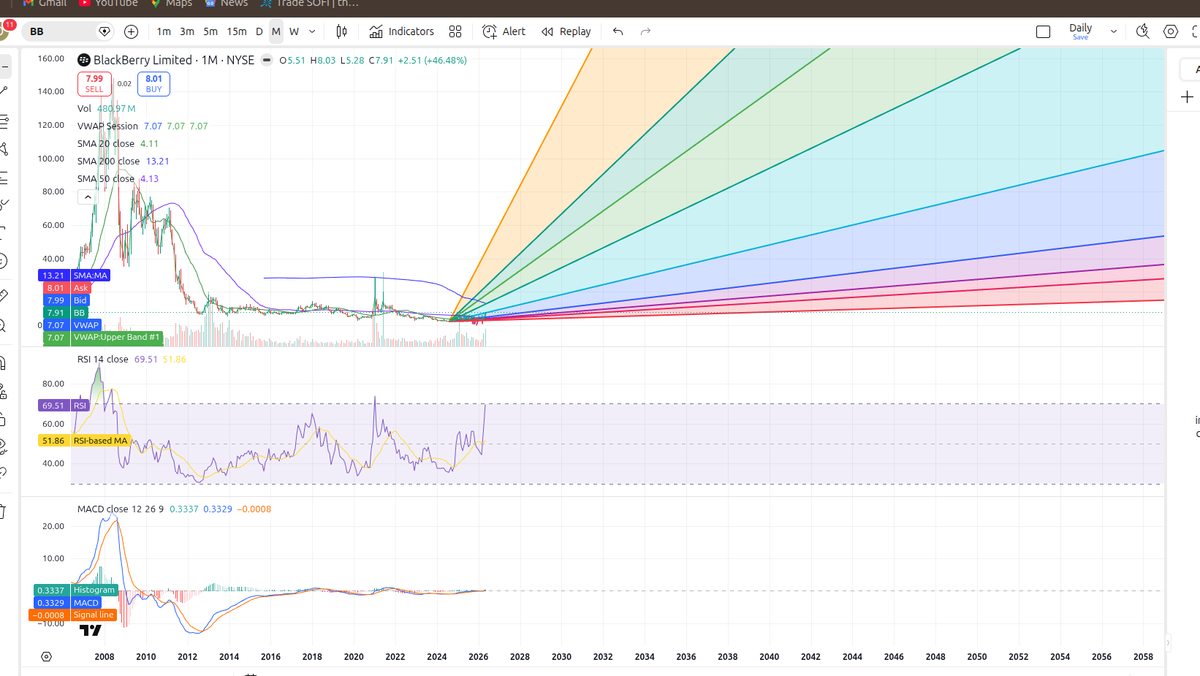Click the VWAP:Upper Band #1 label
The height and width of the screenshot is (676, 1200).
pyautogui.click(x=101, y=338)
